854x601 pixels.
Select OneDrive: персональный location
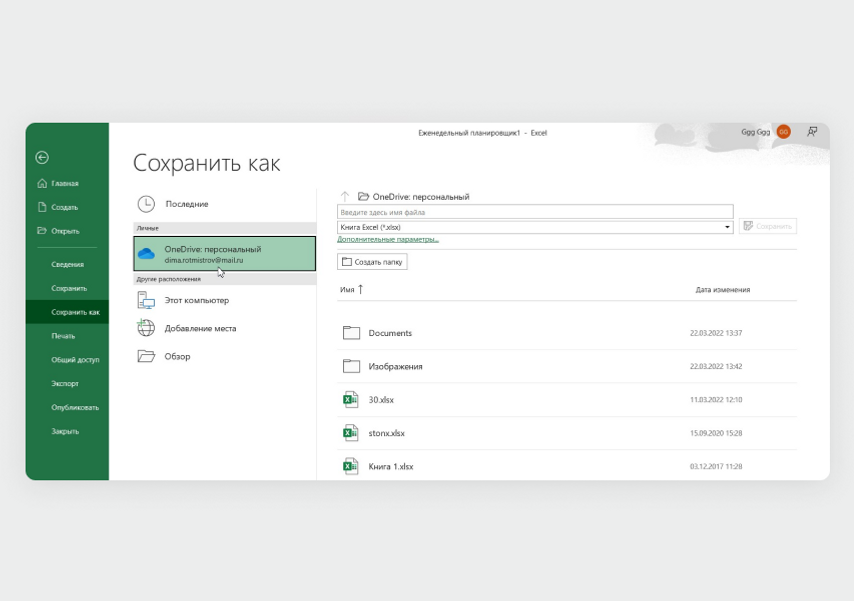click(x=224, y=253)
